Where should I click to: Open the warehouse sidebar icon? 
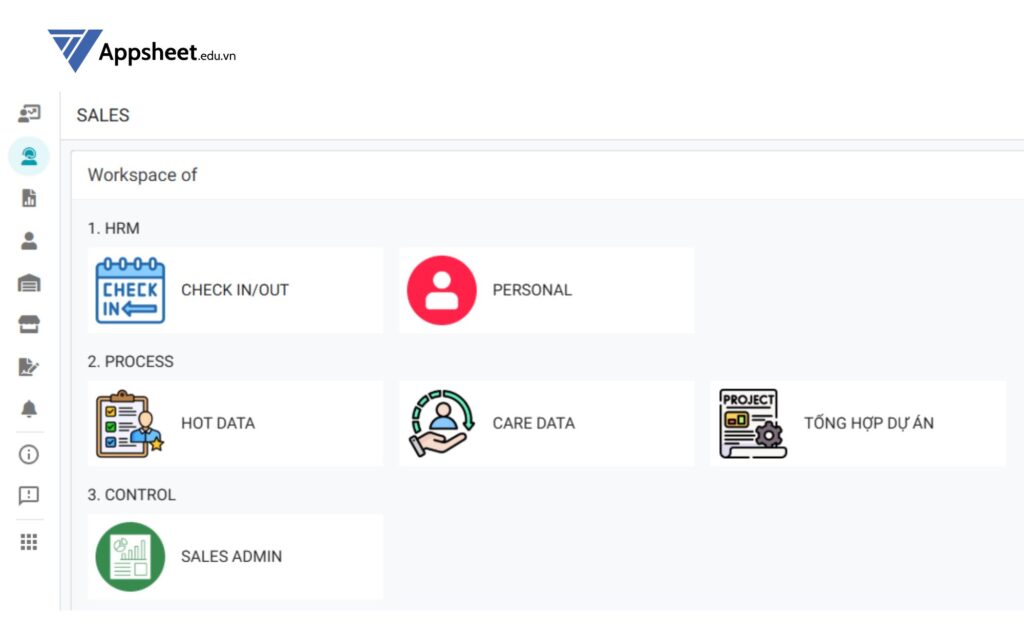(x=29, y=283)
